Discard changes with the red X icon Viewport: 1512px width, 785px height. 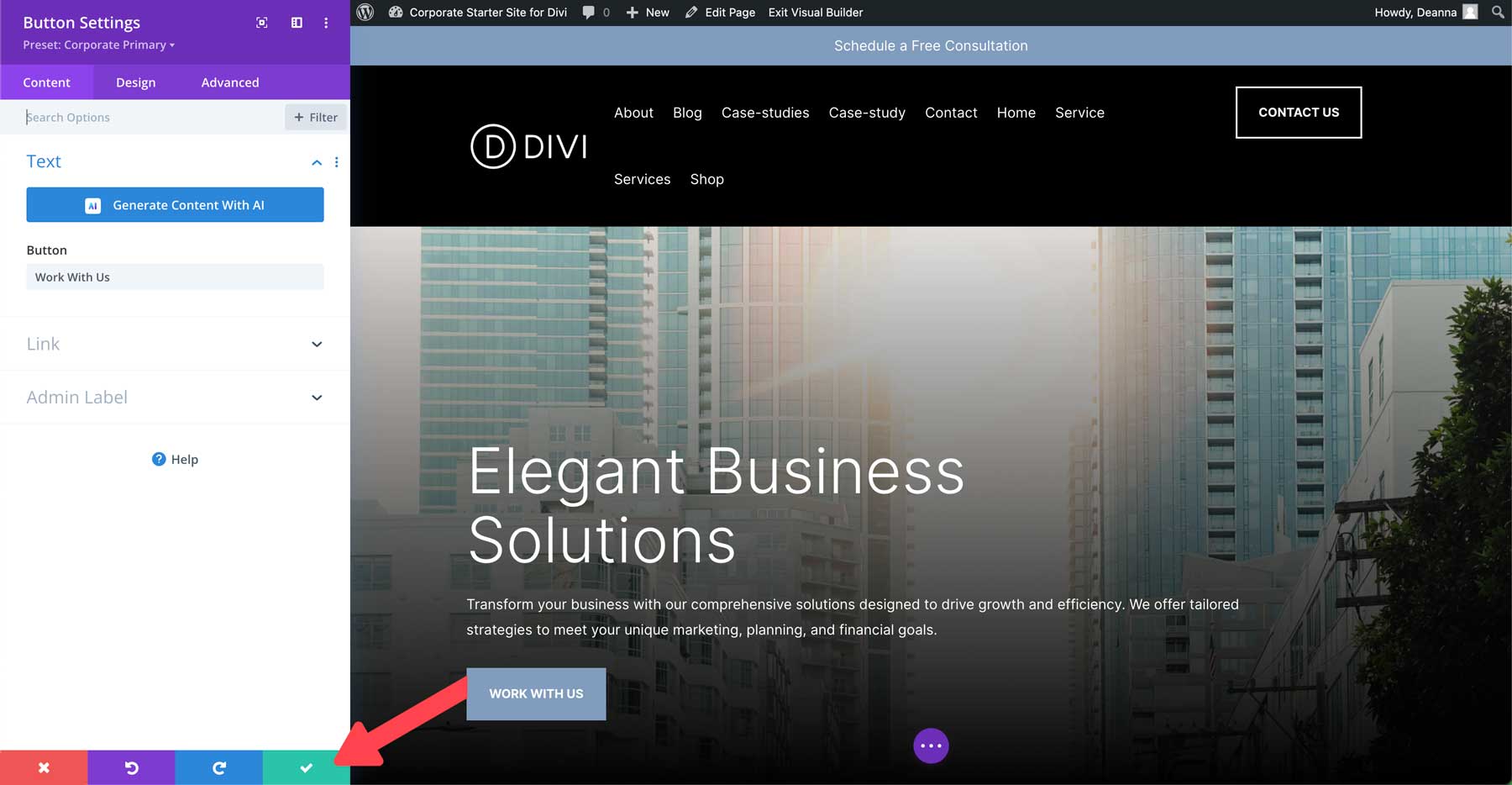tap(44, 767)
